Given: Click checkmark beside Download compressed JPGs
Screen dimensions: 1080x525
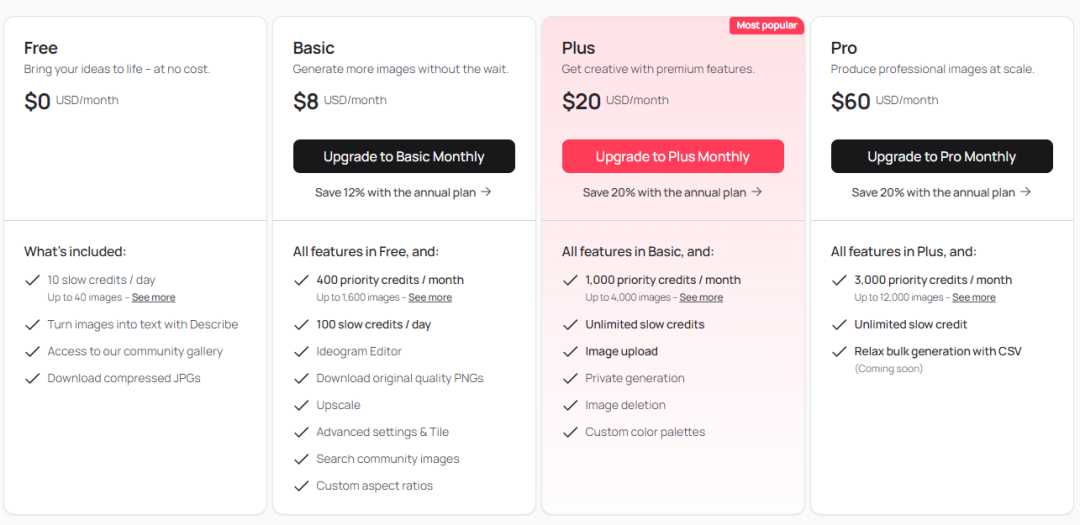Looking at the screenshot, I should pyautogui.click(x=31, y=378).
